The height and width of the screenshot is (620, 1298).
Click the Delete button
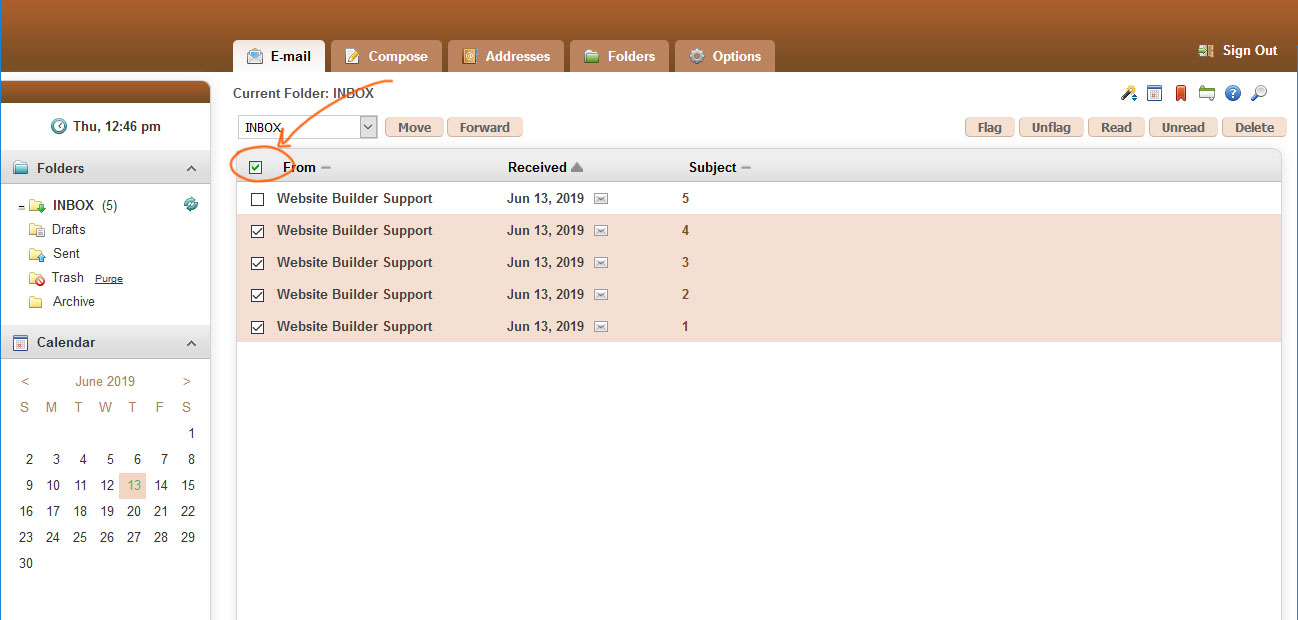coord(1254,127)
